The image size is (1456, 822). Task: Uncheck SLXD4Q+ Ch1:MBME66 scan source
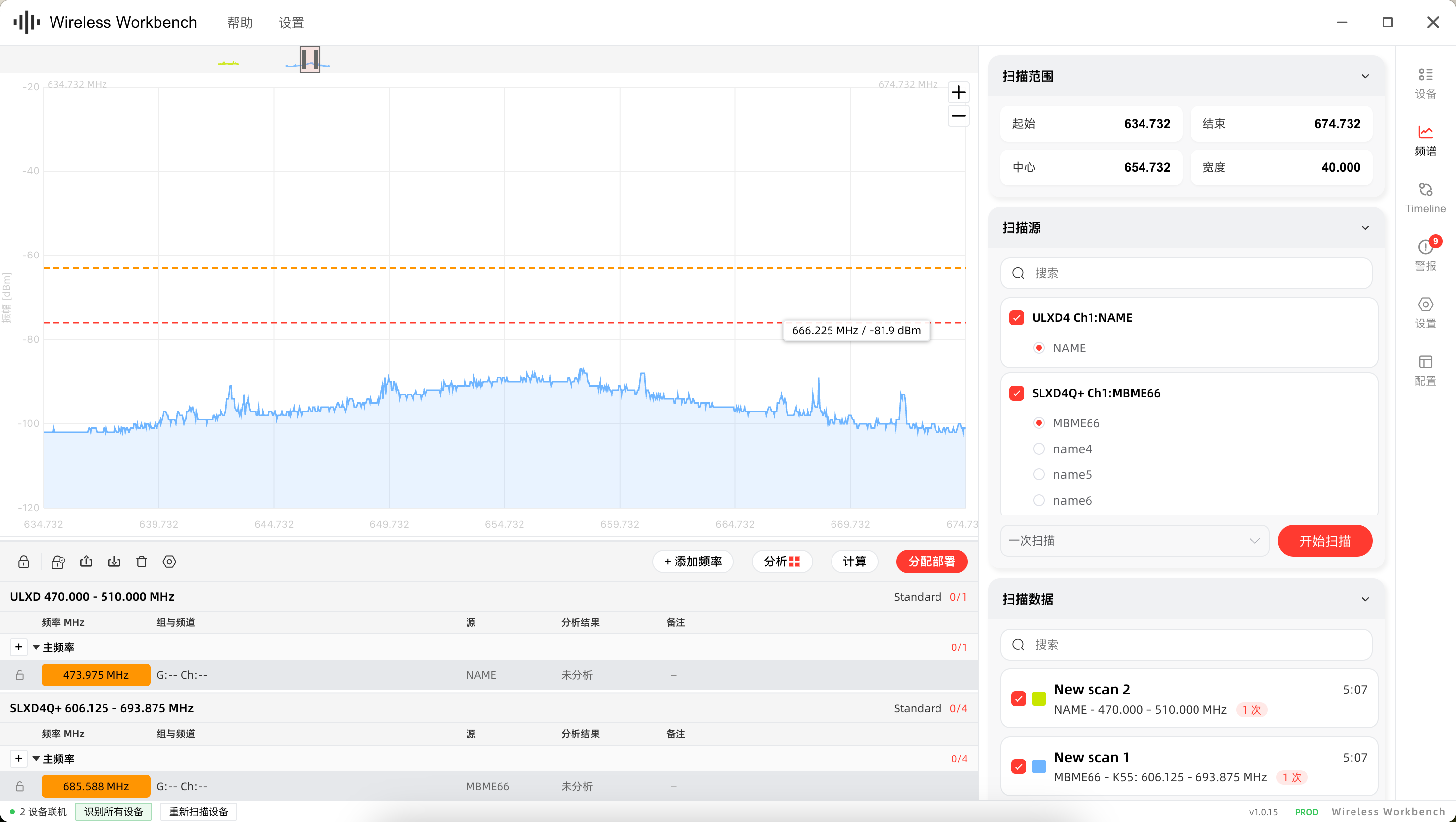[x=1017, y=393]
